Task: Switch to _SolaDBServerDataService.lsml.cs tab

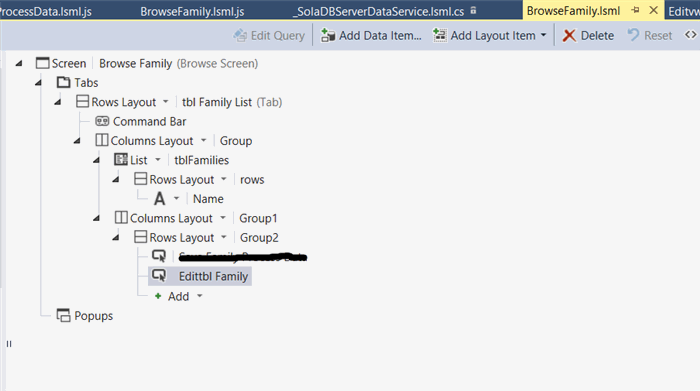Action: click(379, 11)
